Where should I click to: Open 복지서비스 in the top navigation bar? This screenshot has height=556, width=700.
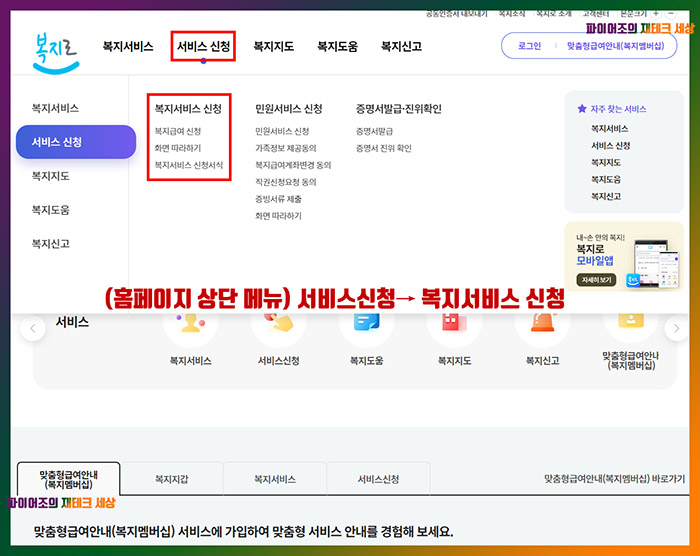tap(128, 46)
